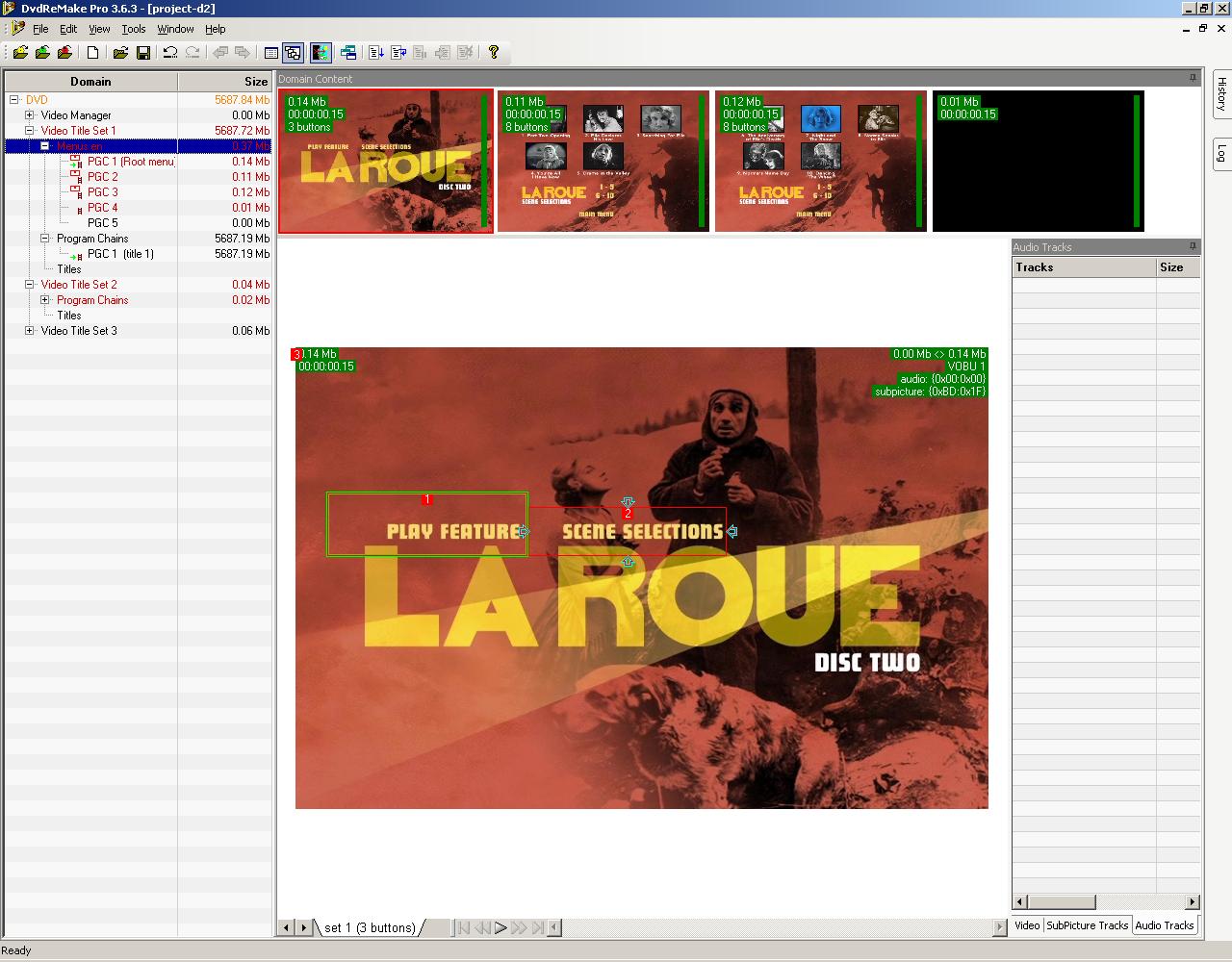Select the Play Feature button overlay
This screenshot has height=962, width=1232.
coord(427,524)
